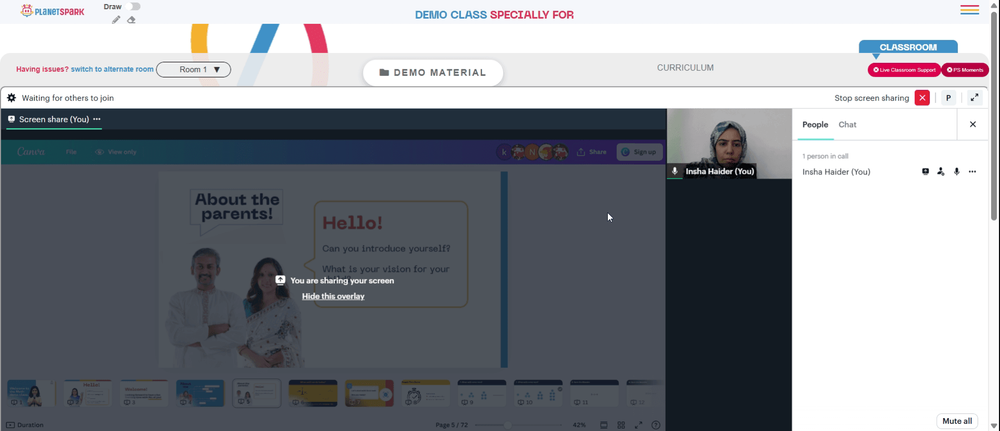Click the Mute all button
This screenshot has height=431, width=1000.
click(957, 421)
